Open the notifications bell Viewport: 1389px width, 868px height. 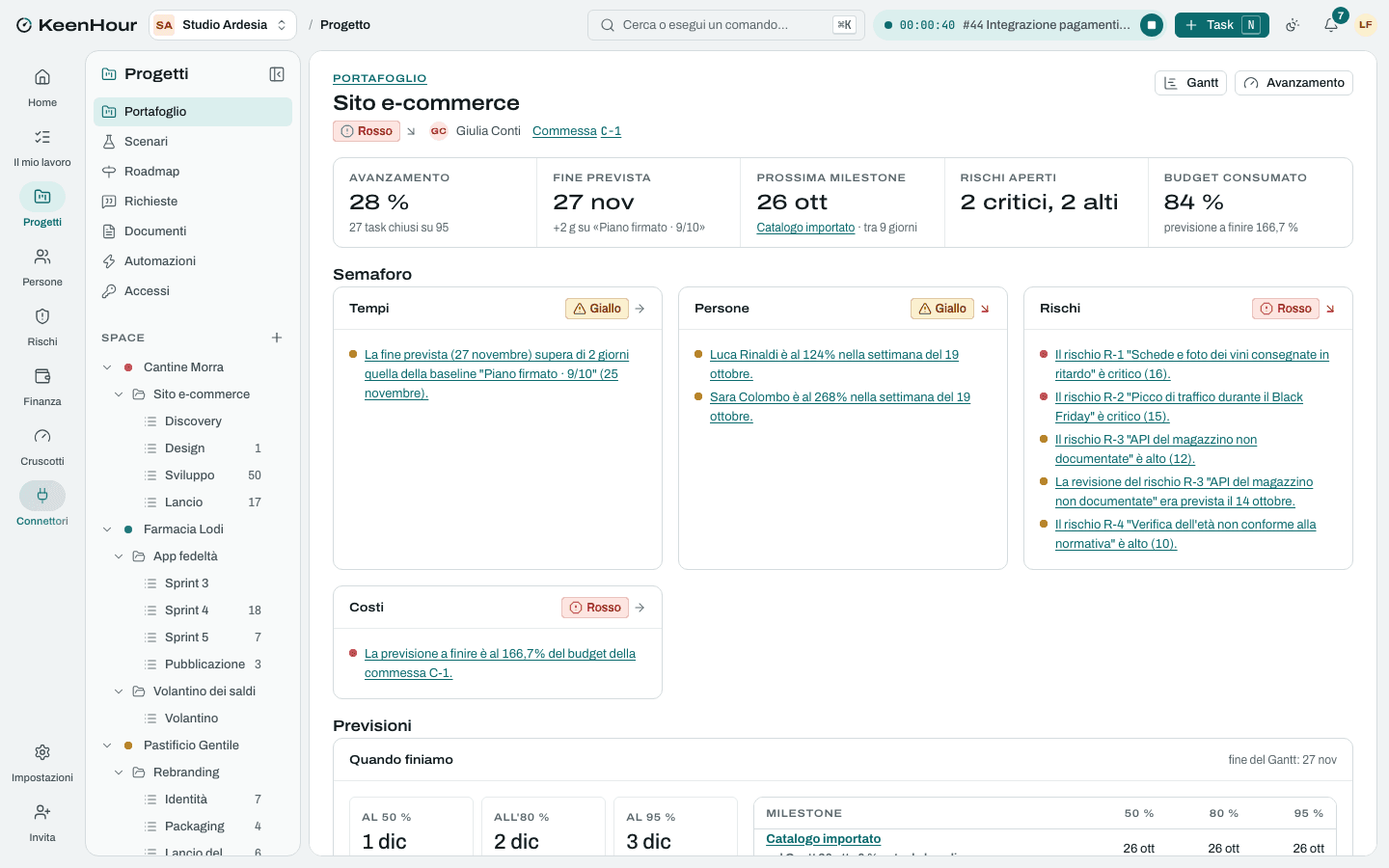(1331, 25)
